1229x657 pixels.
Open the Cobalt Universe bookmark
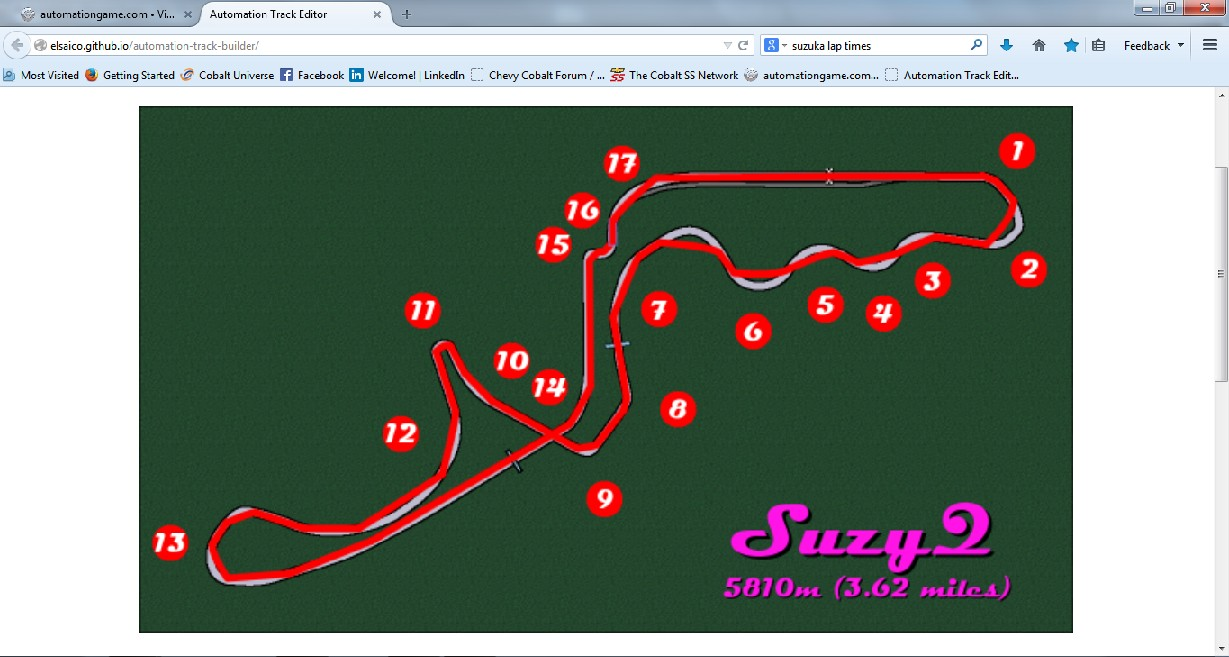(x=227, y=75)
